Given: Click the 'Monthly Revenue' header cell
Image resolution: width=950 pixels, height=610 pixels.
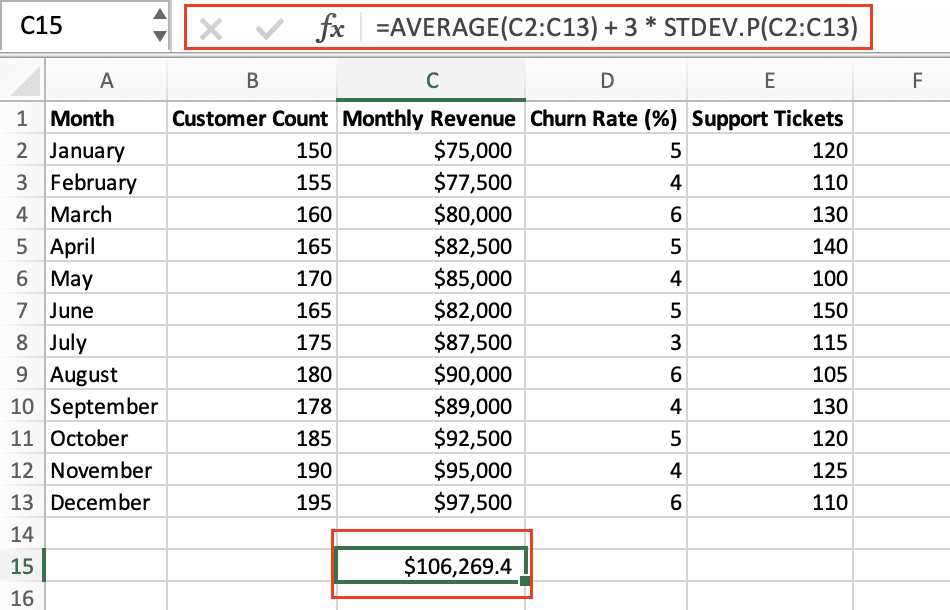Looking at the screenshot, I should pos(431,118).
